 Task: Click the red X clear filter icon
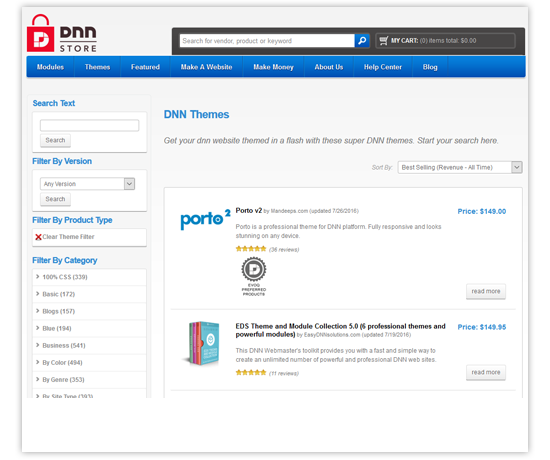38,237
